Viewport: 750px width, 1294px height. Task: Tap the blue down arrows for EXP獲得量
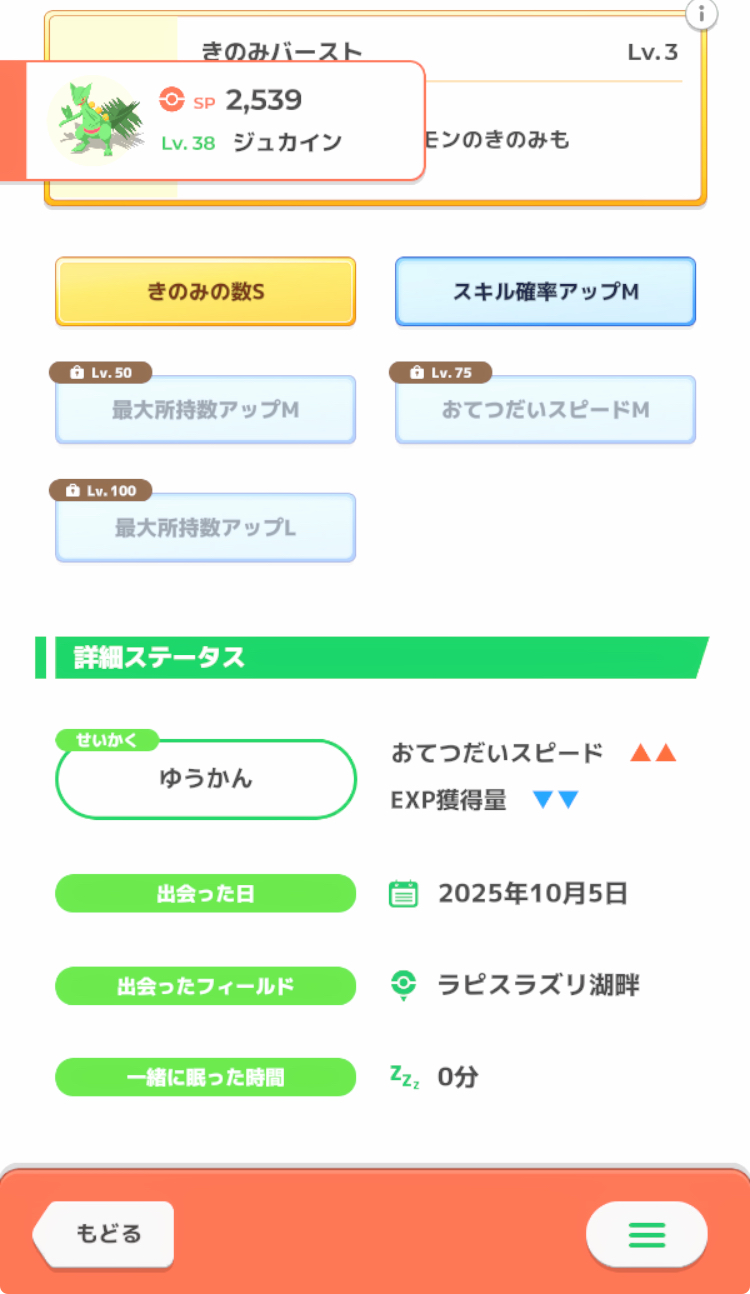click(556, 800)
